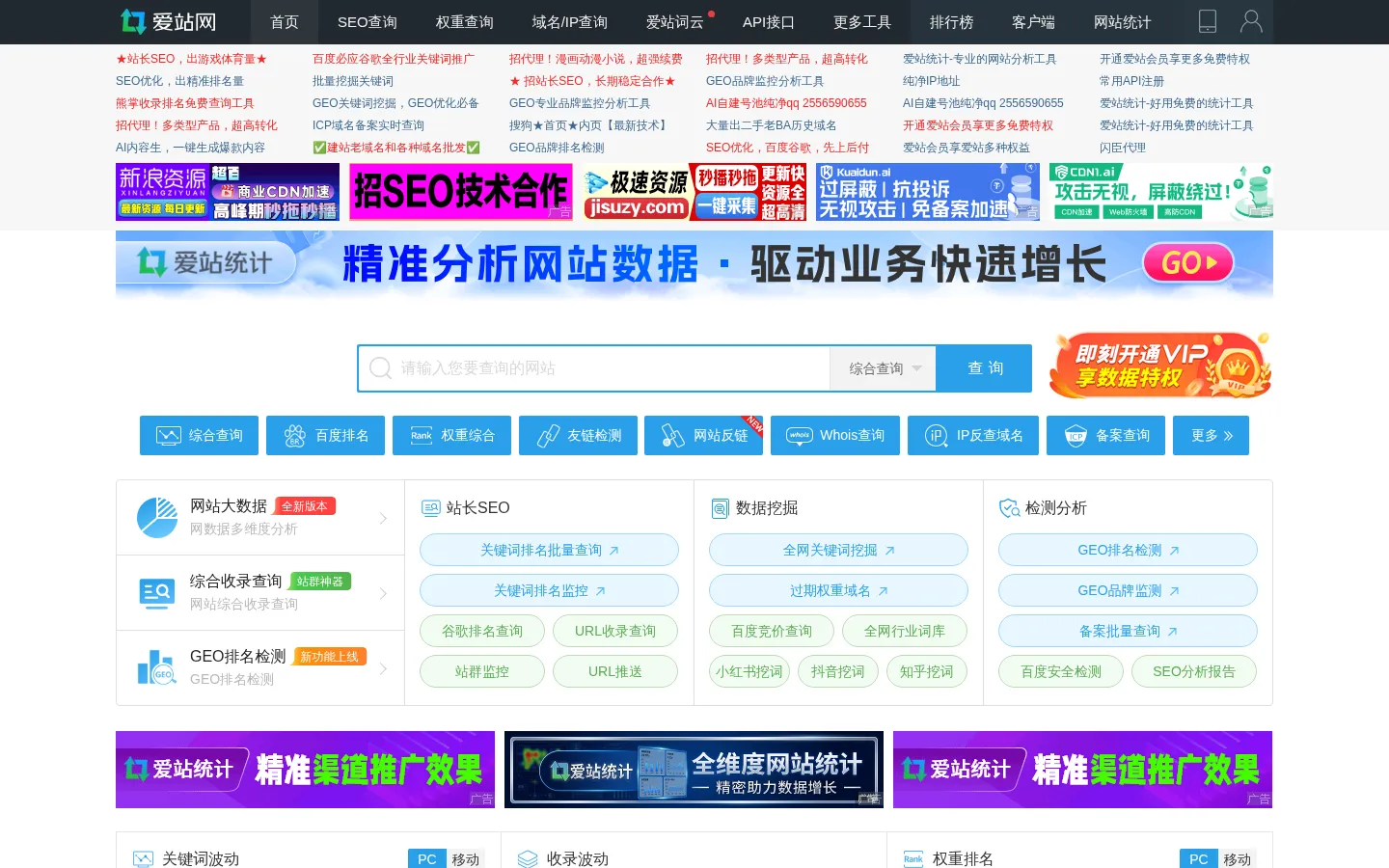Click the 爱站网 logo in the header
The image size is (1389, 868).
click(168, 21)
